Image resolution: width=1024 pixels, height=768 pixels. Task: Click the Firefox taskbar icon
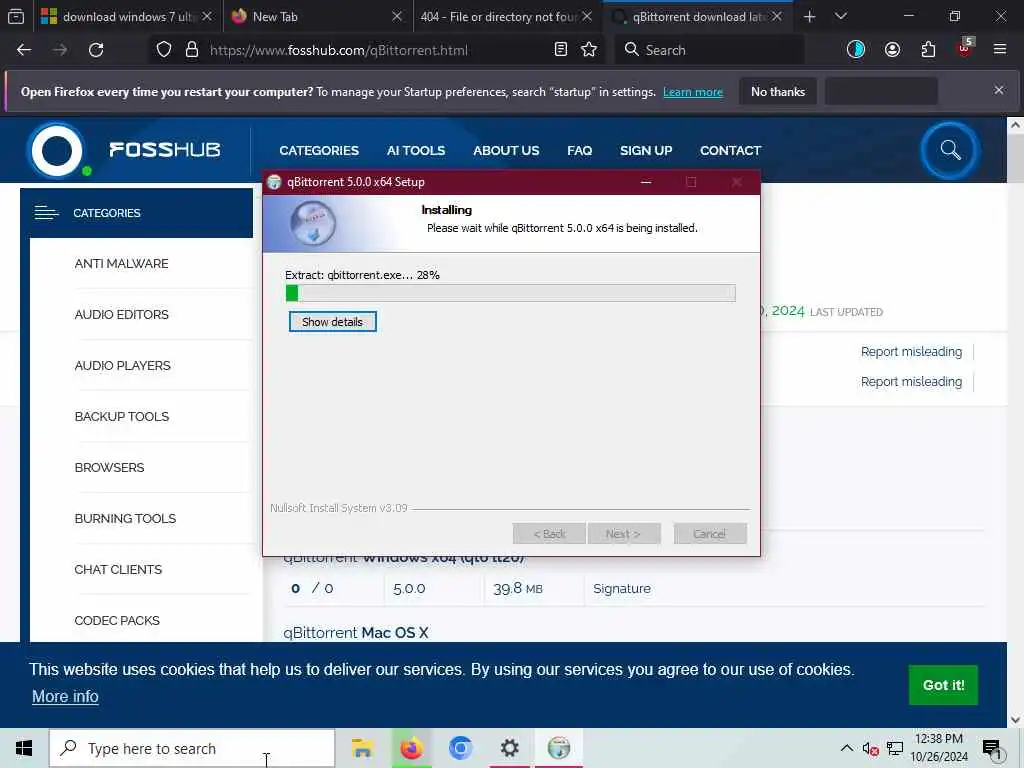(x=411, y=748)
